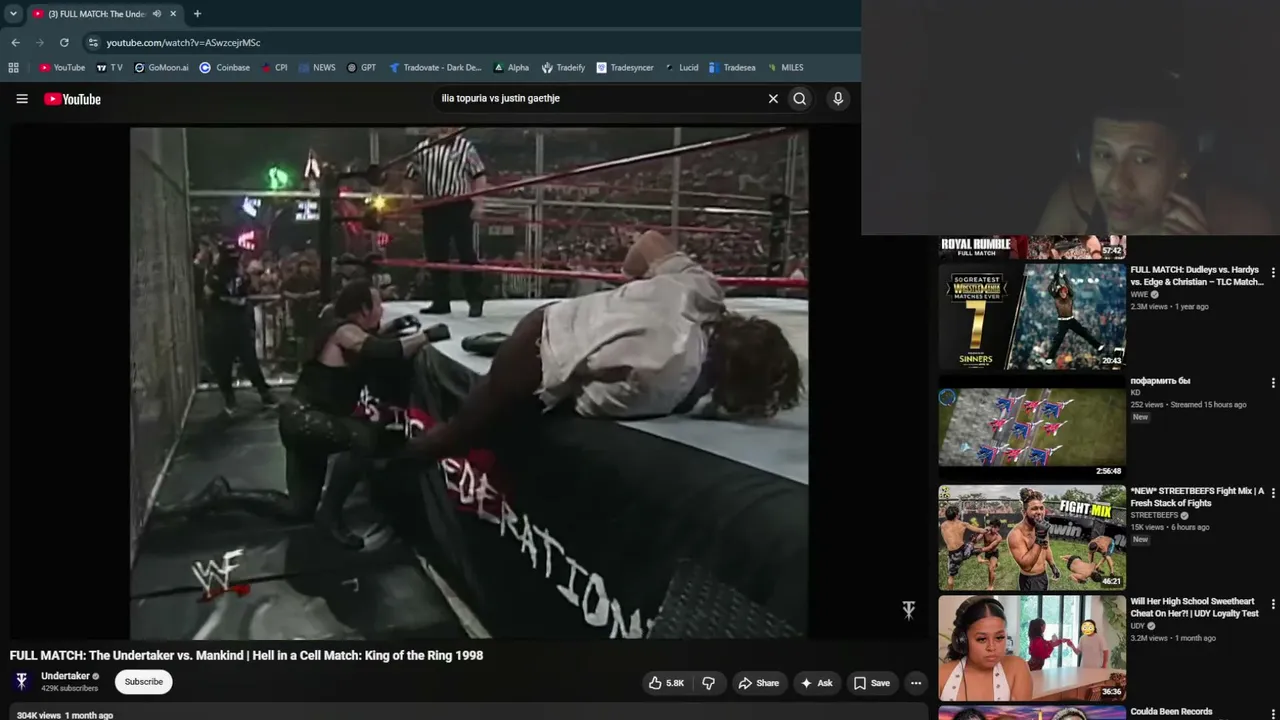1280x720 pixels.
Task: Open the Ask AI feature
Action: coord(816,683)
